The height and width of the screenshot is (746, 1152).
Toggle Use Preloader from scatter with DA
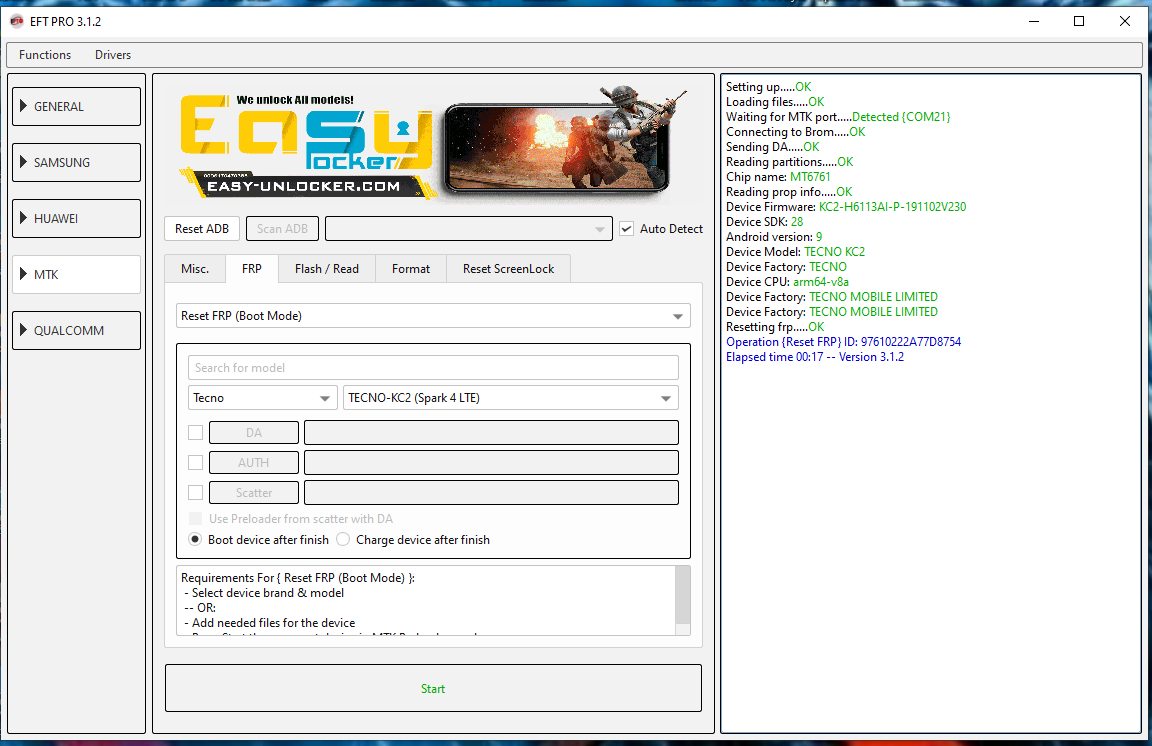tap(195, 518)
